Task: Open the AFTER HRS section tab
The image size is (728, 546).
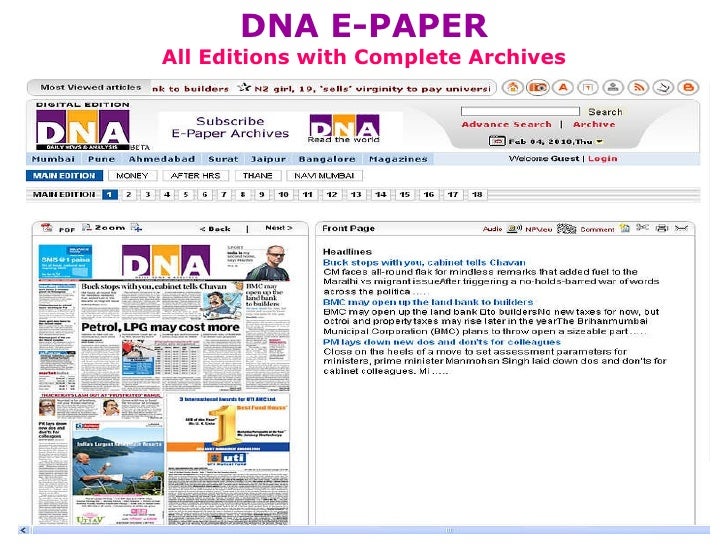Action: click(x=195, y=176)
